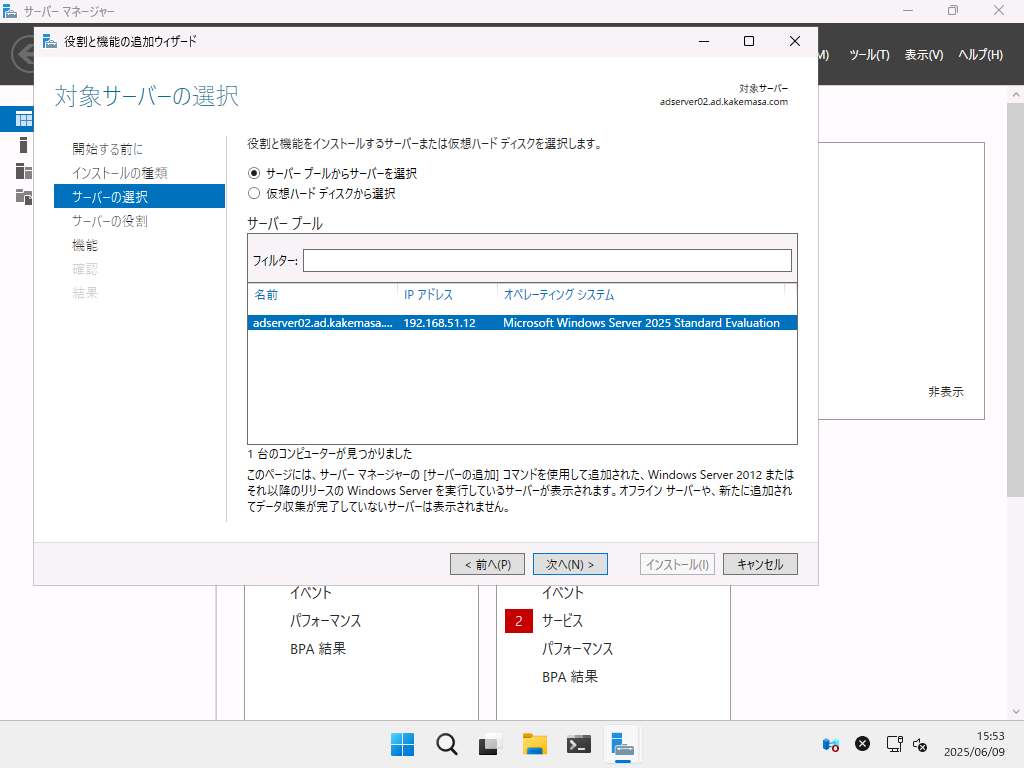This screenshot has height=768, width=1024.
Task: Click Server Manager taskbar icon
Action: (622, 744)
